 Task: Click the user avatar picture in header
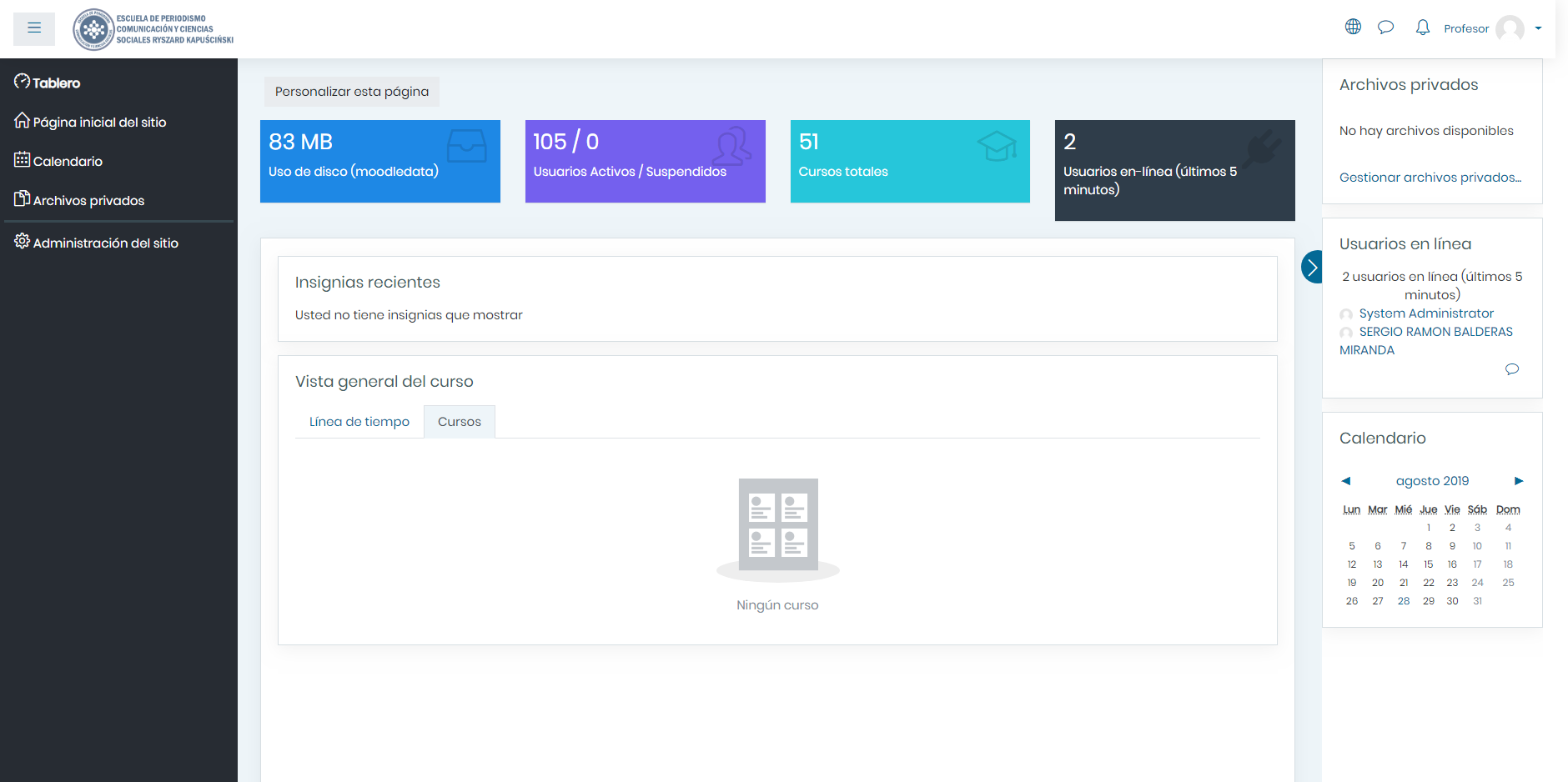click(1510, 28)
